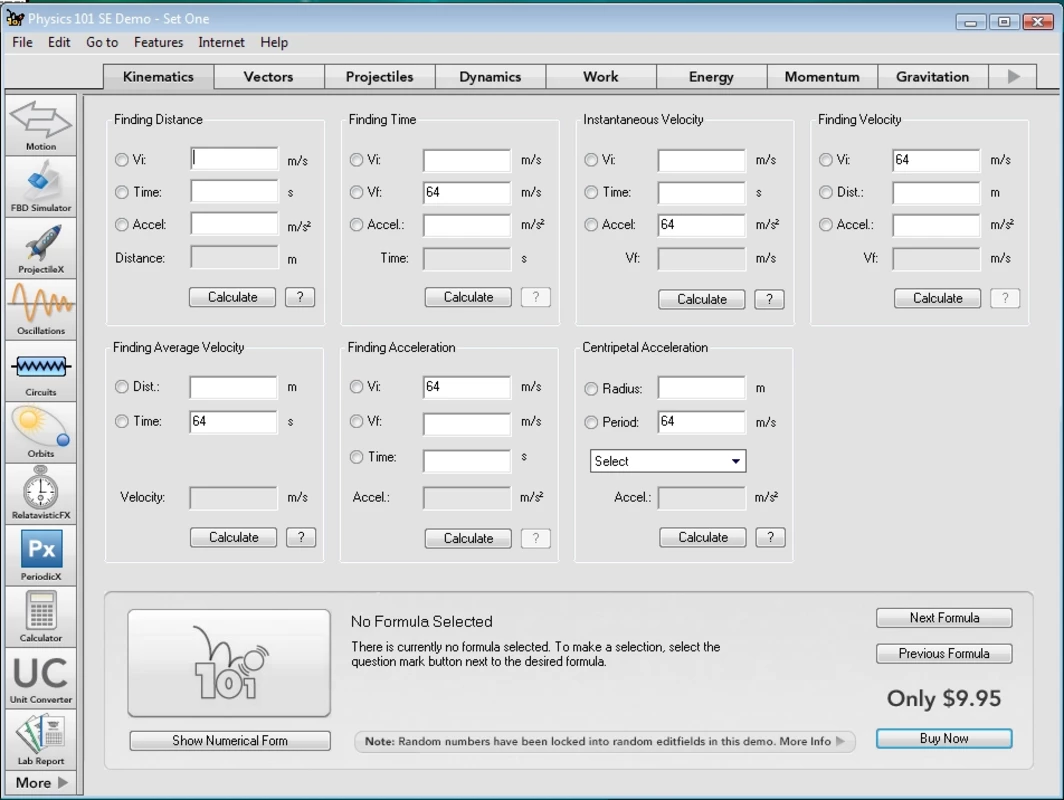Click Calculate in Finding Time

click(x=468, y=297)
